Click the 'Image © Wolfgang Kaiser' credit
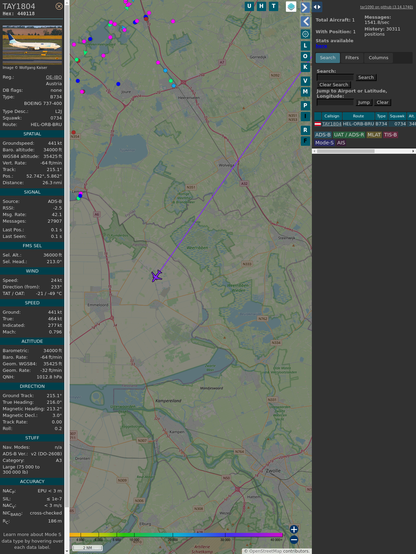This screenshot has height=554, width=416. pos(25,67)
